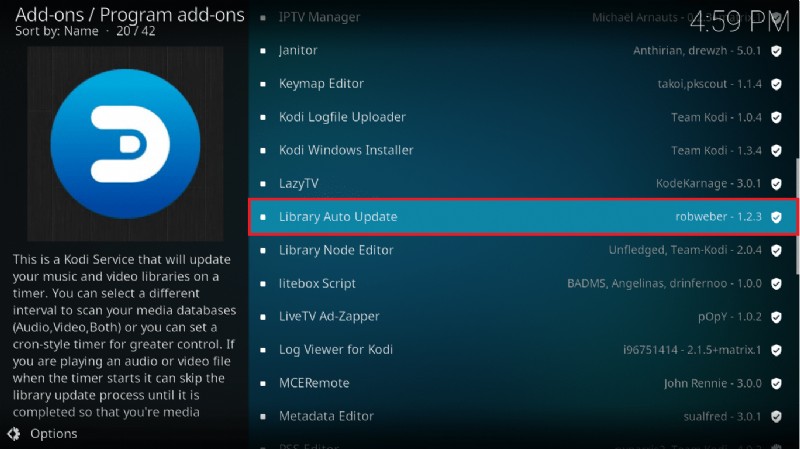Click 'takoi,pkscout - 1.1.4' text

tap(710, 84)
